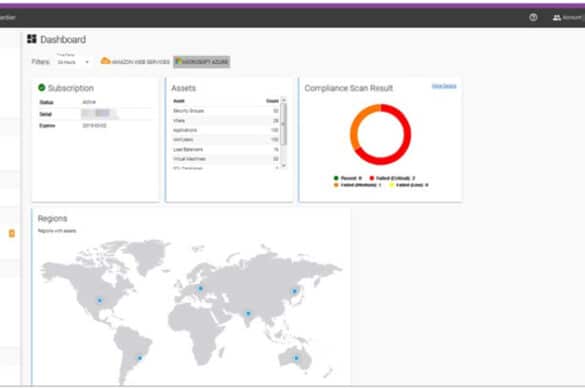
Task: Toggle the green Passed legend item
Action: 348,178
